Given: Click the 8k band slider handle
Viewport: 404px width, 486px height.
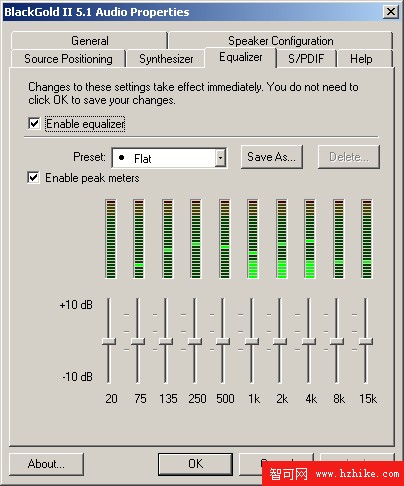Looking at the screenshot, I should [x=337, y=341].
